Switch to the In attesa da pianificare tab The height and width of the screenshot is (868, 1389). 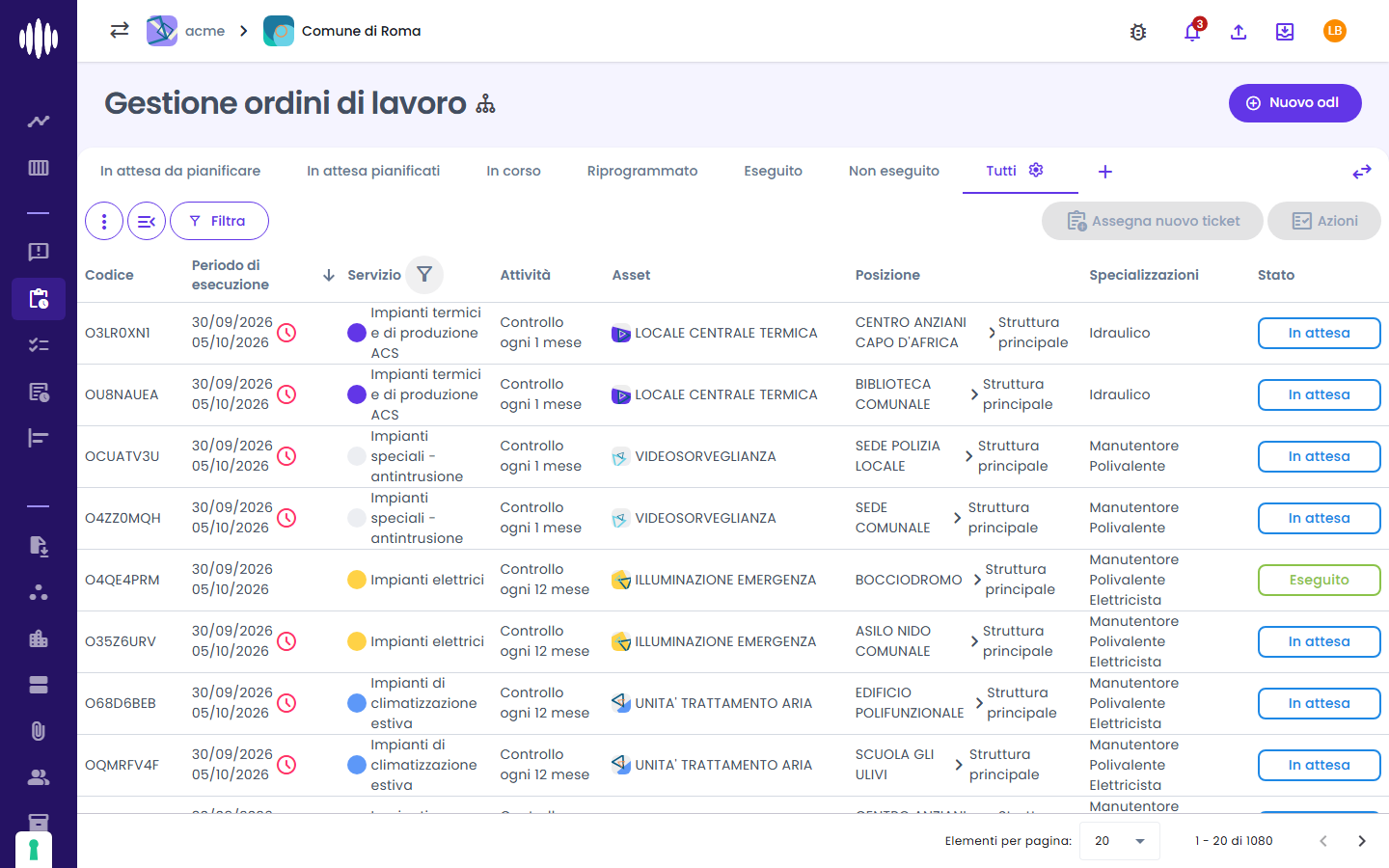click(x=180, y=171)
